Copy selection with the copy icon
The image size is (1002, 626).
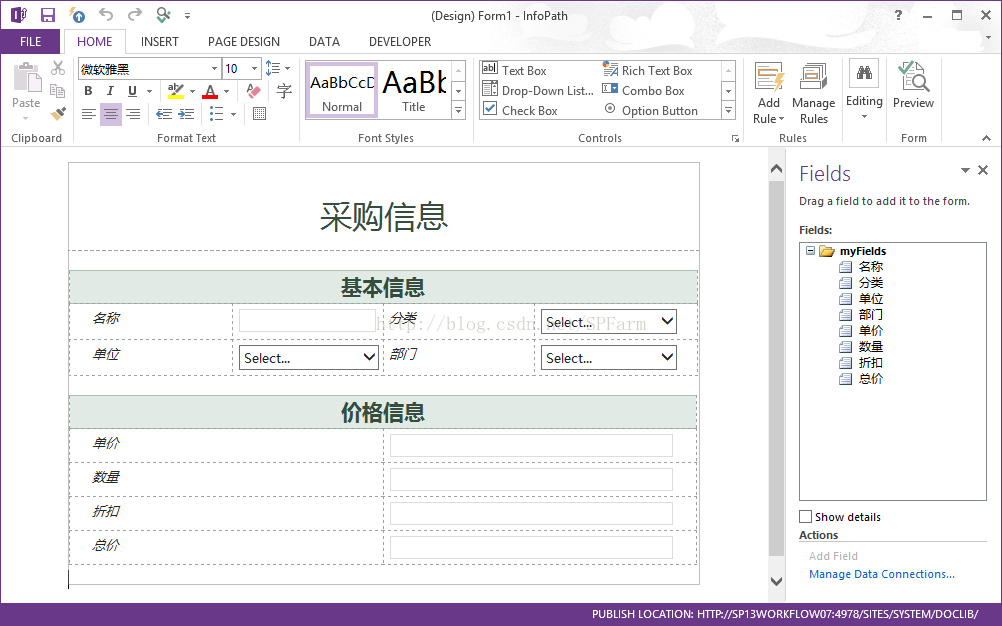click(x=58, y=91)
